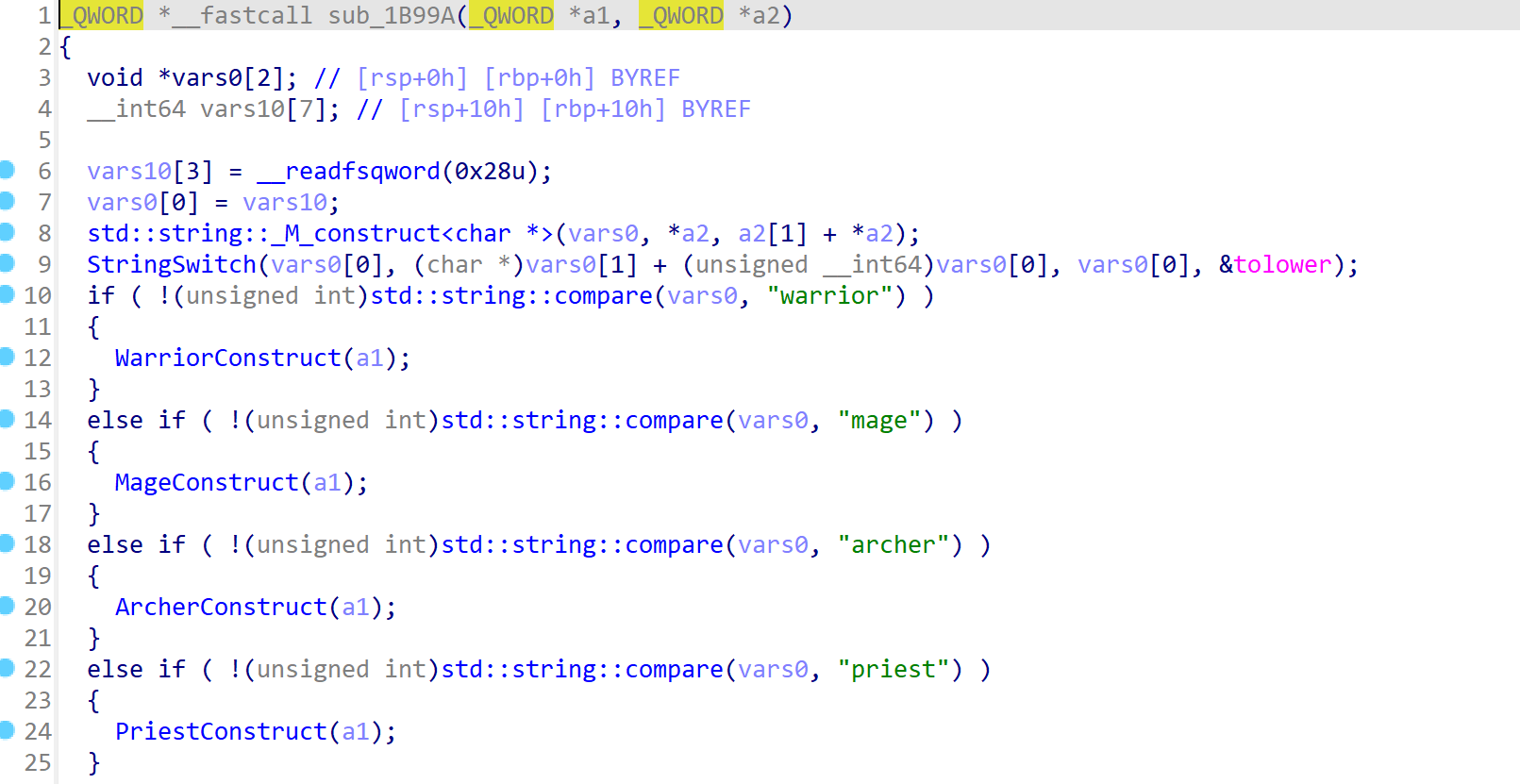Click the pink tolower reference

coord(1282,265)
